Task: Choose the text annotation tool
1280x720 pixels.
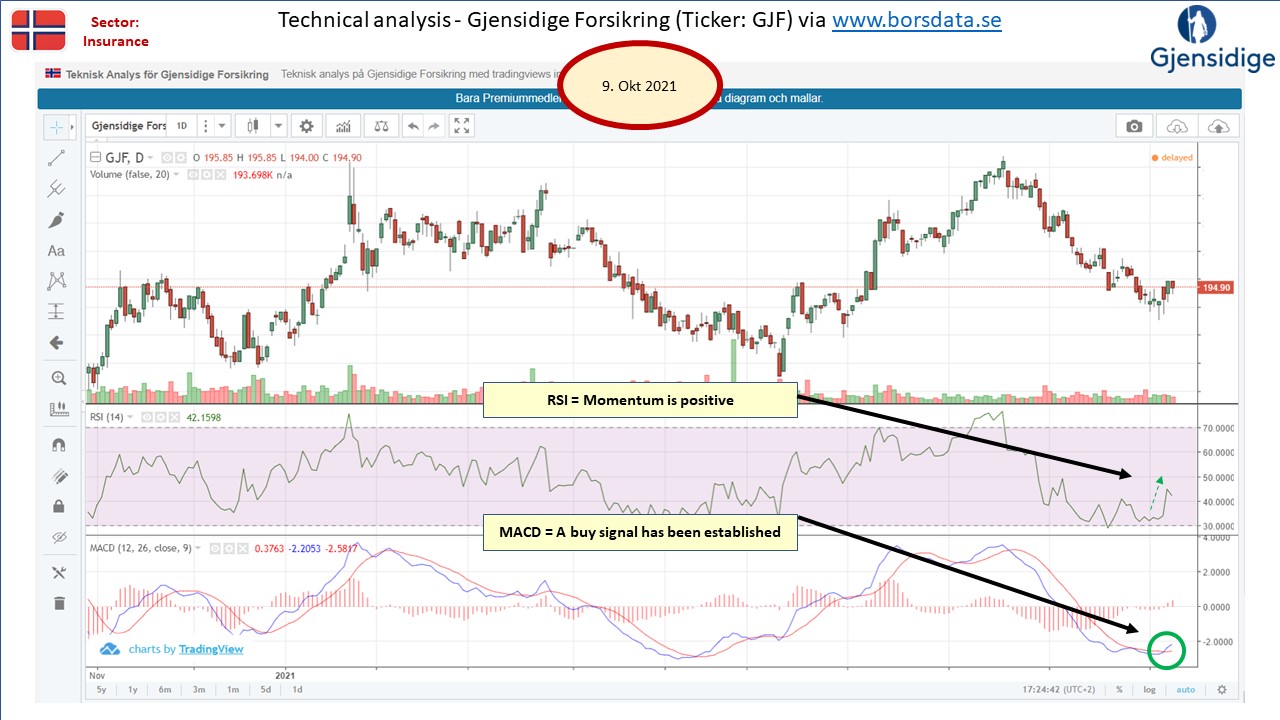Action: point(57,251)
